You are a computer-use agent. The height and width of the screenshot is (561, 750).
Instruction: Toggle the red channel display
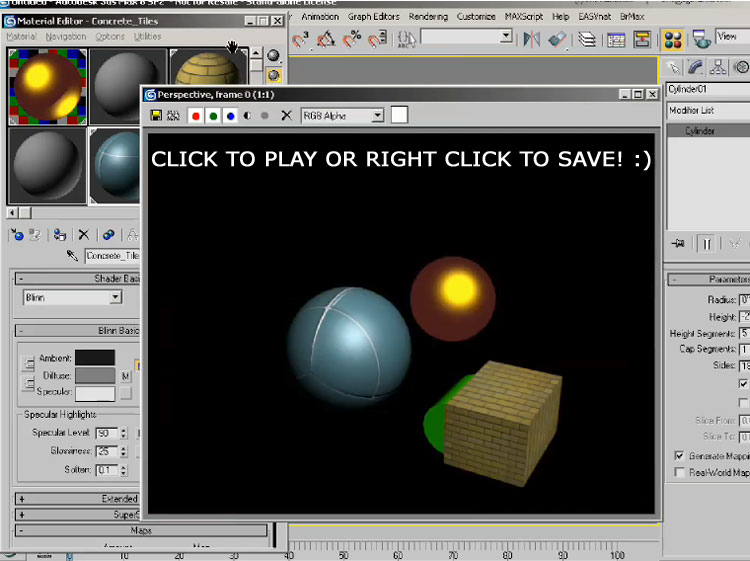pyautogui.click(x=196, y=116)
